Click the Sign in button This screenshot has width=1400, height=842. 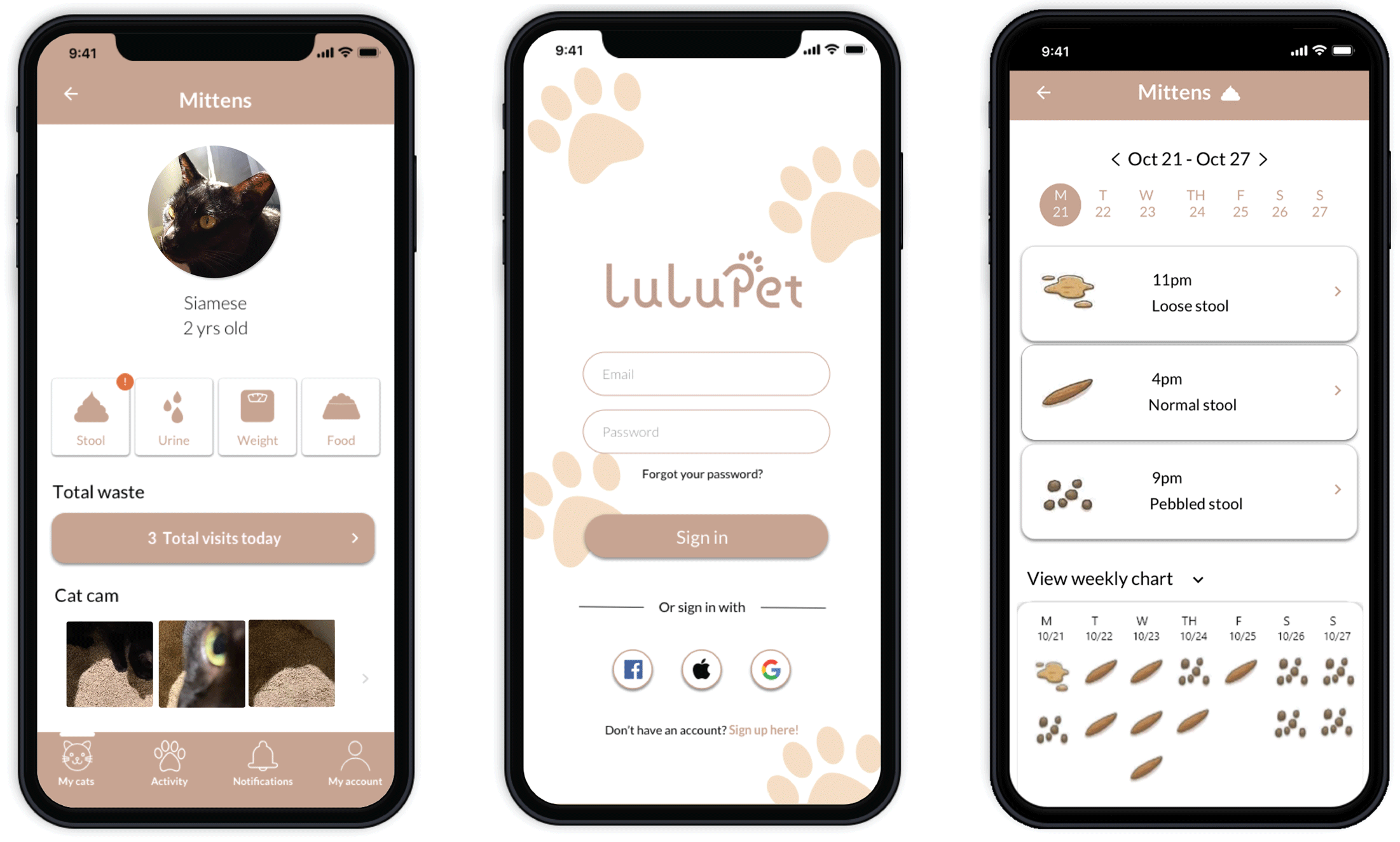pyautogui.click(x=700, y=538)
